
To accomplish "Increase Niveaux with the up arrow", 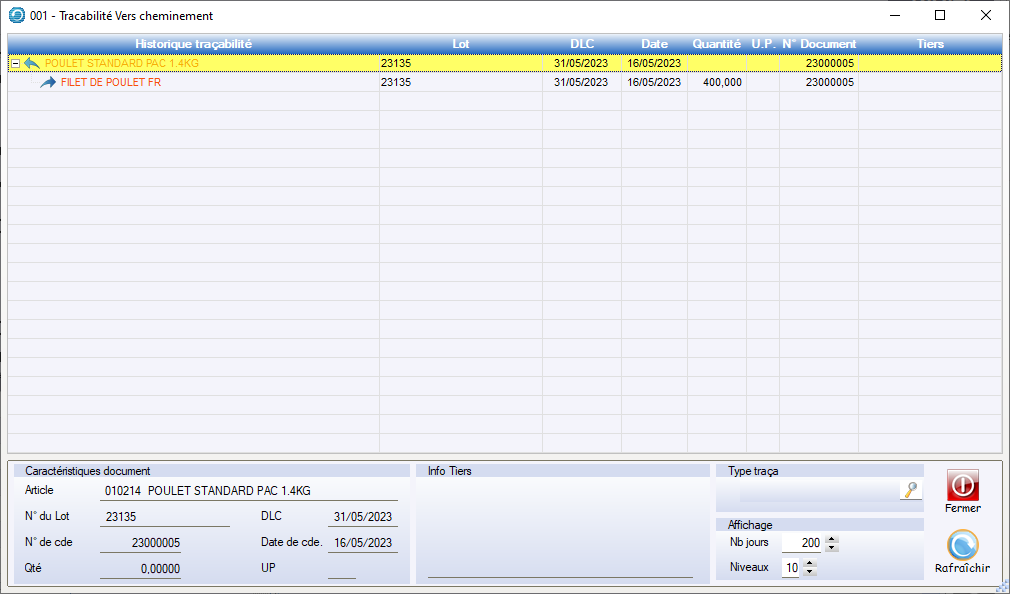I will tap(809, 563).
